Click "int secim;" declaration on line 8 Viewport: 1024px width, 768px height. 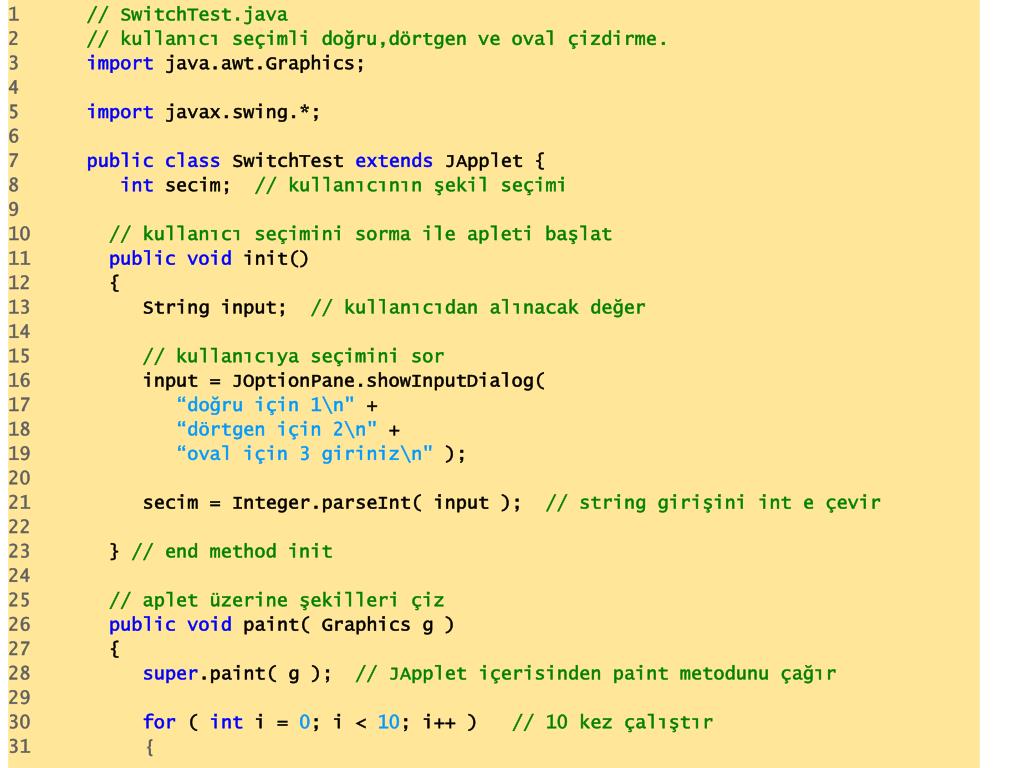click(x=175, y=185)
